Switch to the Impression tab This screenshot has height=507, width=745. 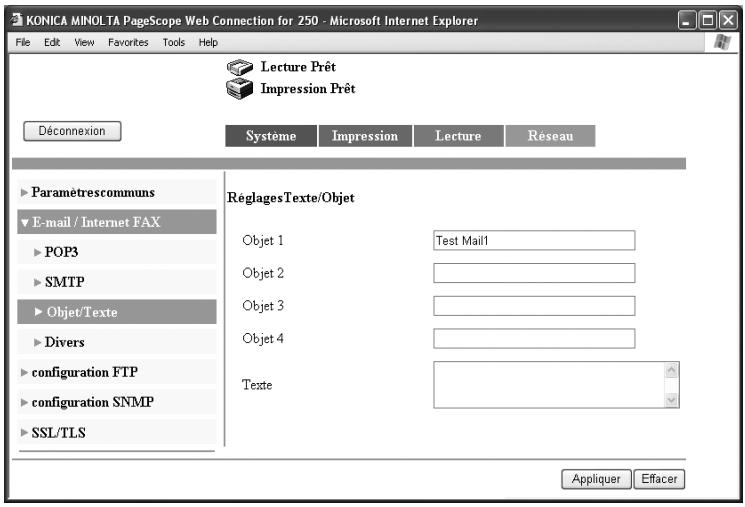365,136
